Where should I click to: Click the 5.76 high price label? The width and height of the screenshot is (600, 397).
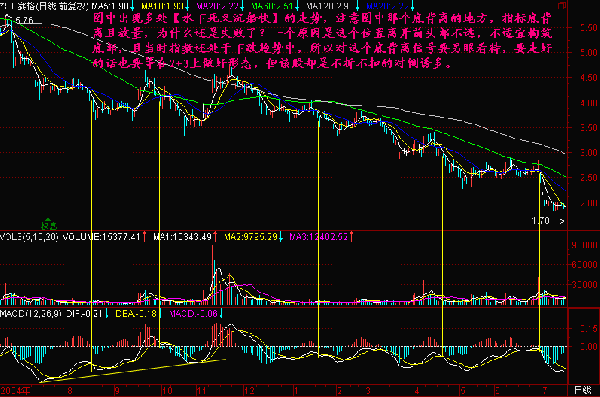[x=24, y=20]
